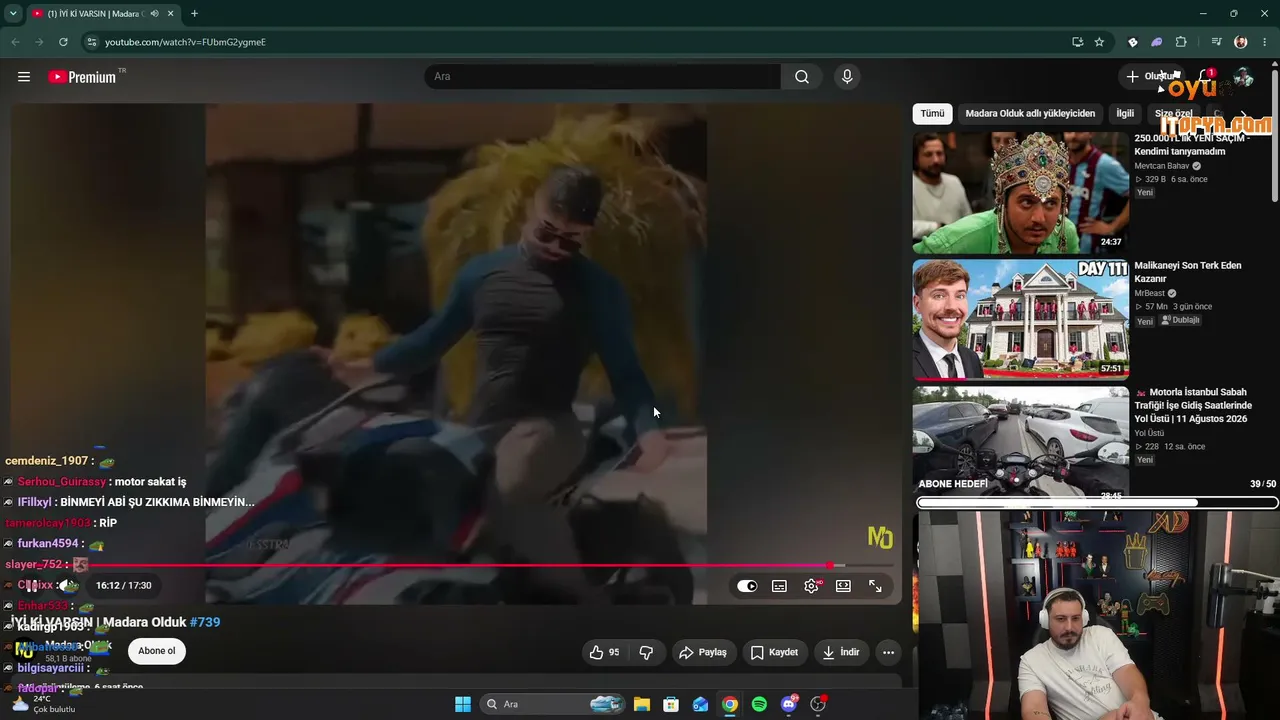
Task: Open a new Chrome tab
Action: [x=194, y=14]
